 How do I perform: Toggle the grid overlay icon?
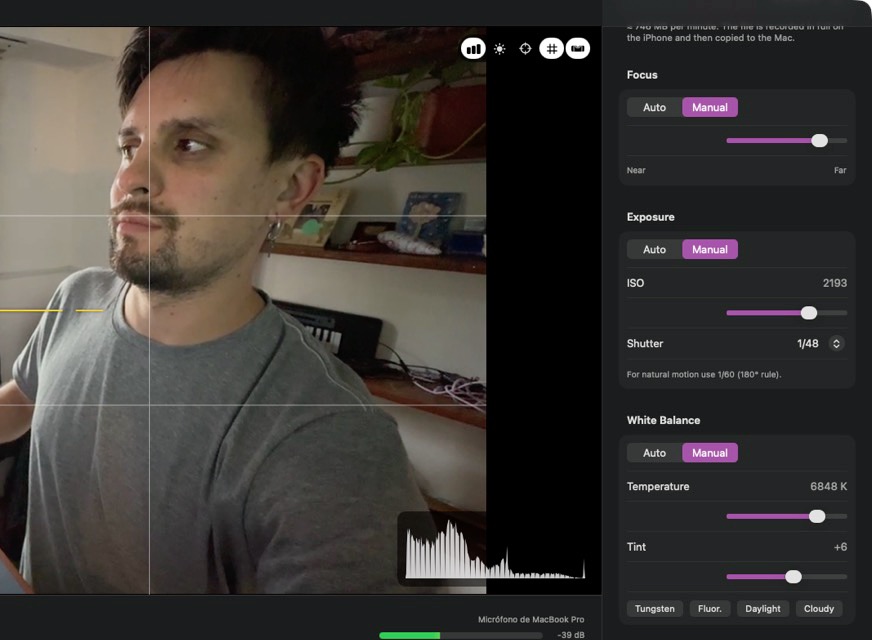(x=551, y=49)
